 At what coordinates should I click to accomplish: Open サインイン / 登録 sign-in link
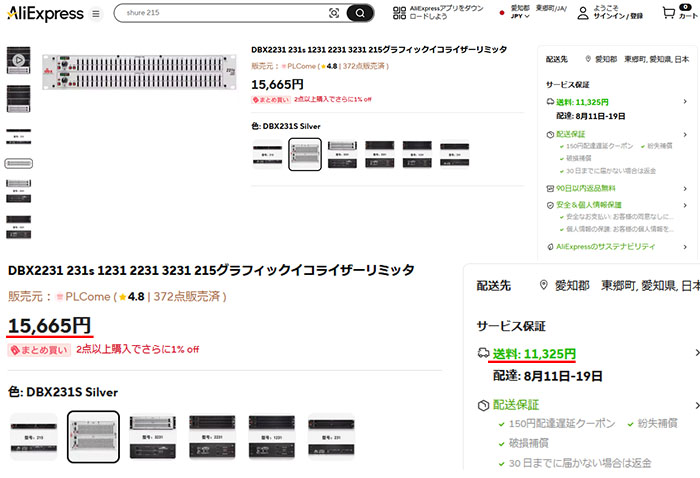pyautogui.click(x=618, y=16)
